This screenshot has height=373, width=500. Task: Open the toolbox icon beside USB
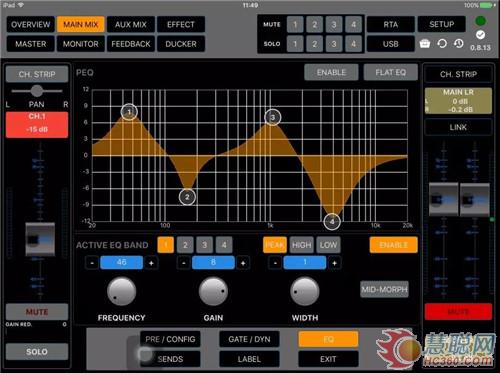tap(424, 44)
